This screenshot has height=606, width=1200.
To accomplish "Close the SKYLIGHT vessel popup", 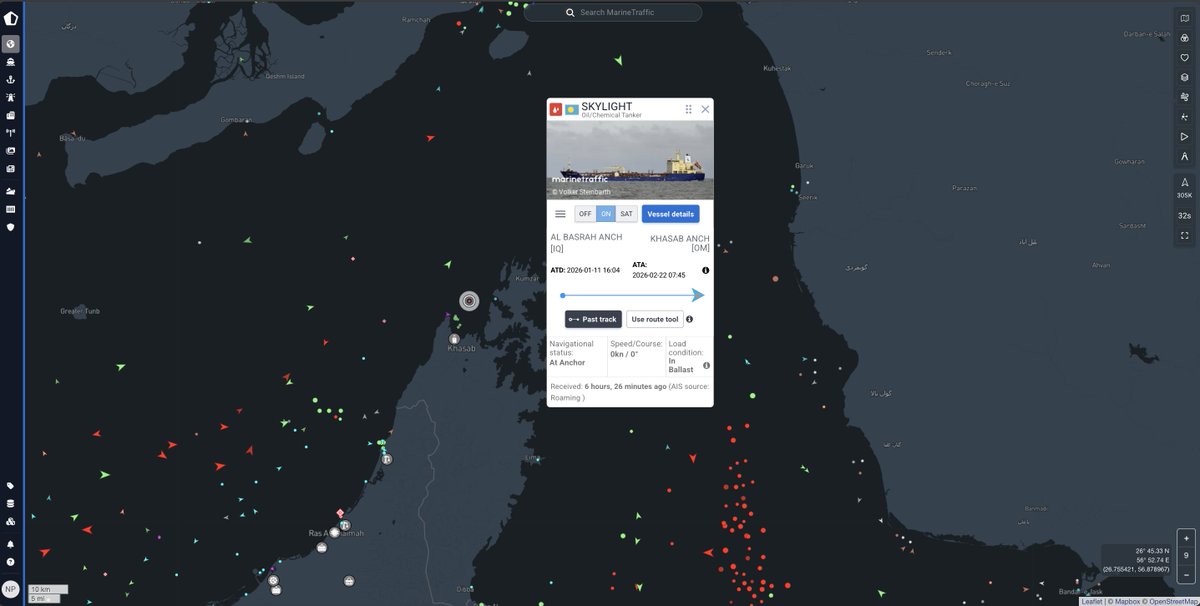I will pyautogui.click(x=705, y=109).
